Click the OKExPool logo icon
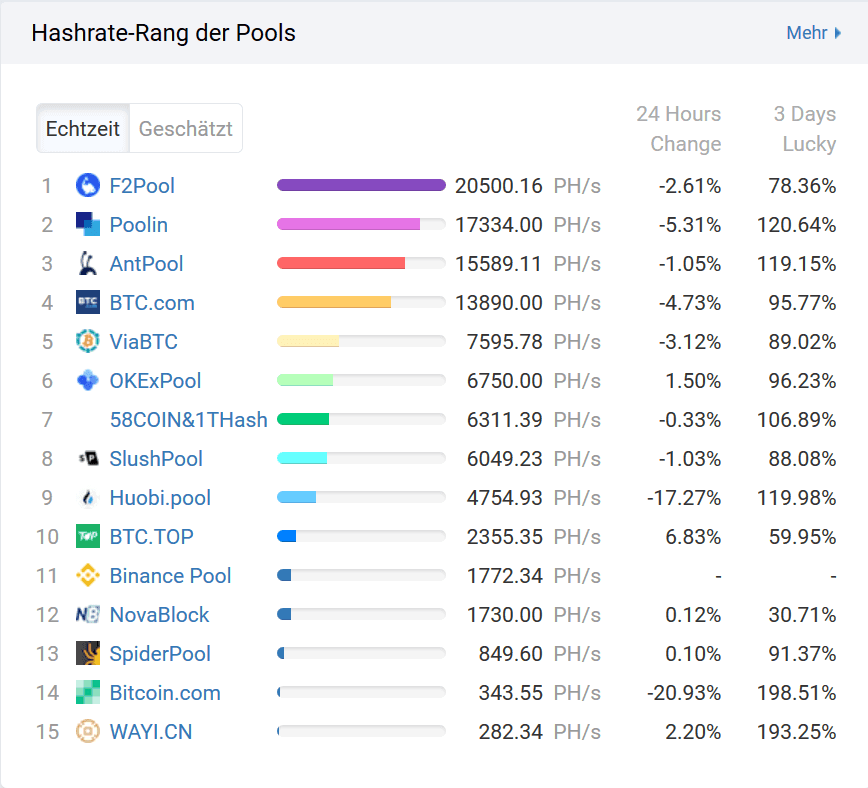This screenshot has width=868, height=788. pyautogui.click(x=88, y=381)
